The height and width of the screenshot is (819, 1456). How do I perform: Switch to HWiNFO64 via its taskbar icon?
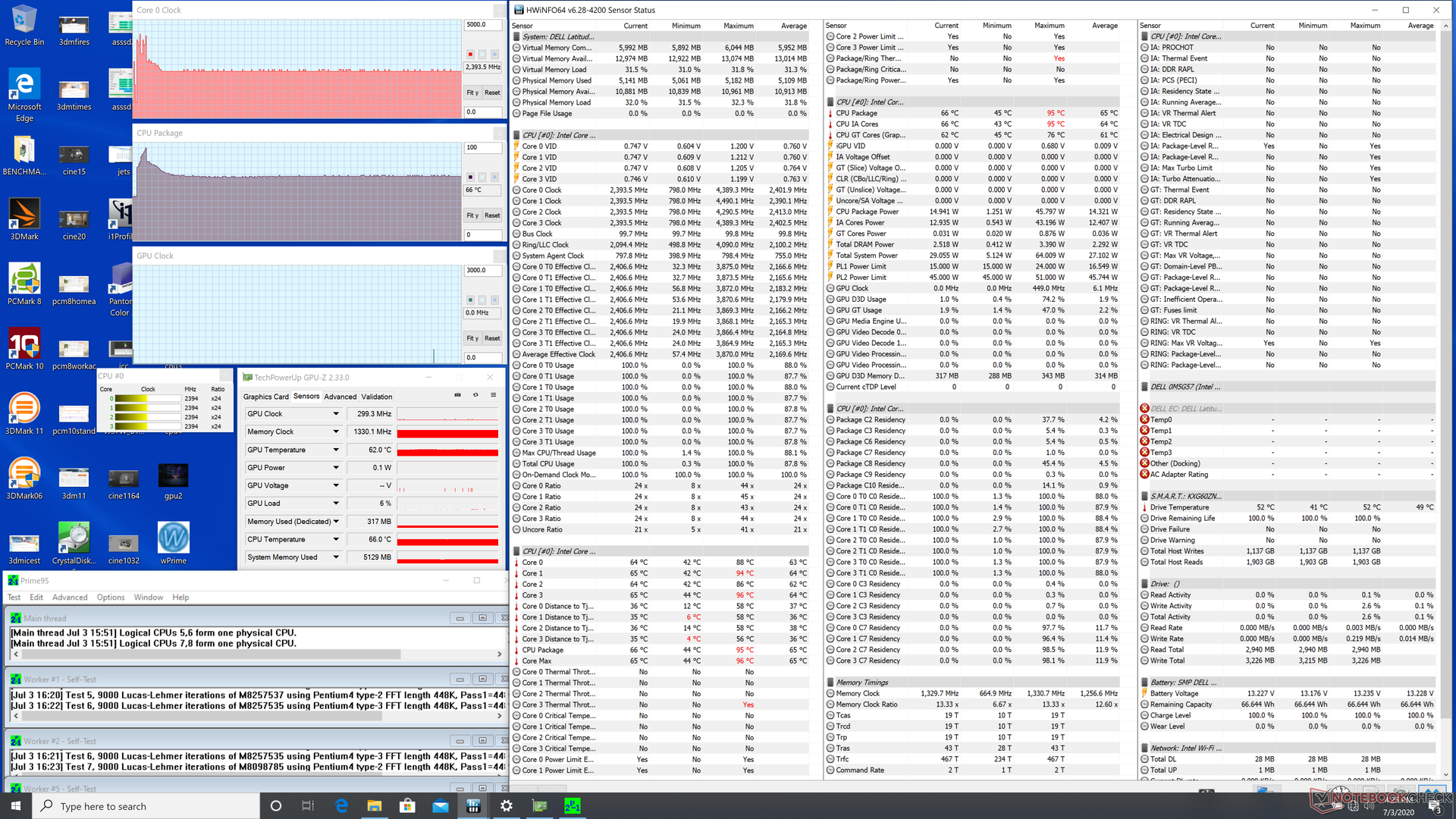(473, 806)
